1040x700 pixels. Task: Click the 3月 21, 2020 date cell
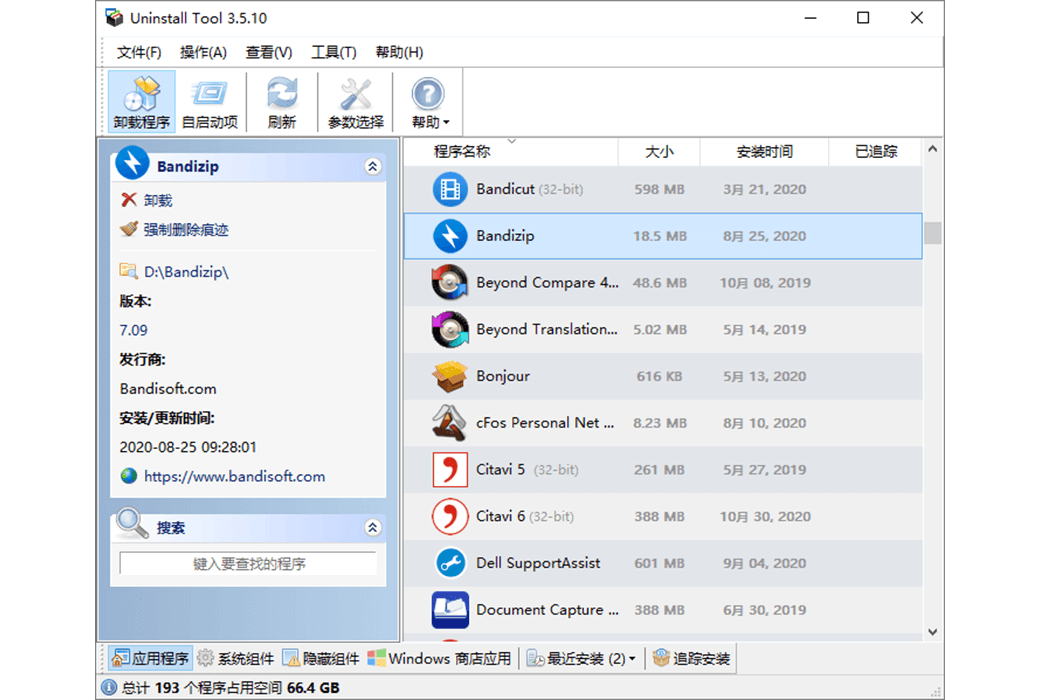click(x=765, y=190)
